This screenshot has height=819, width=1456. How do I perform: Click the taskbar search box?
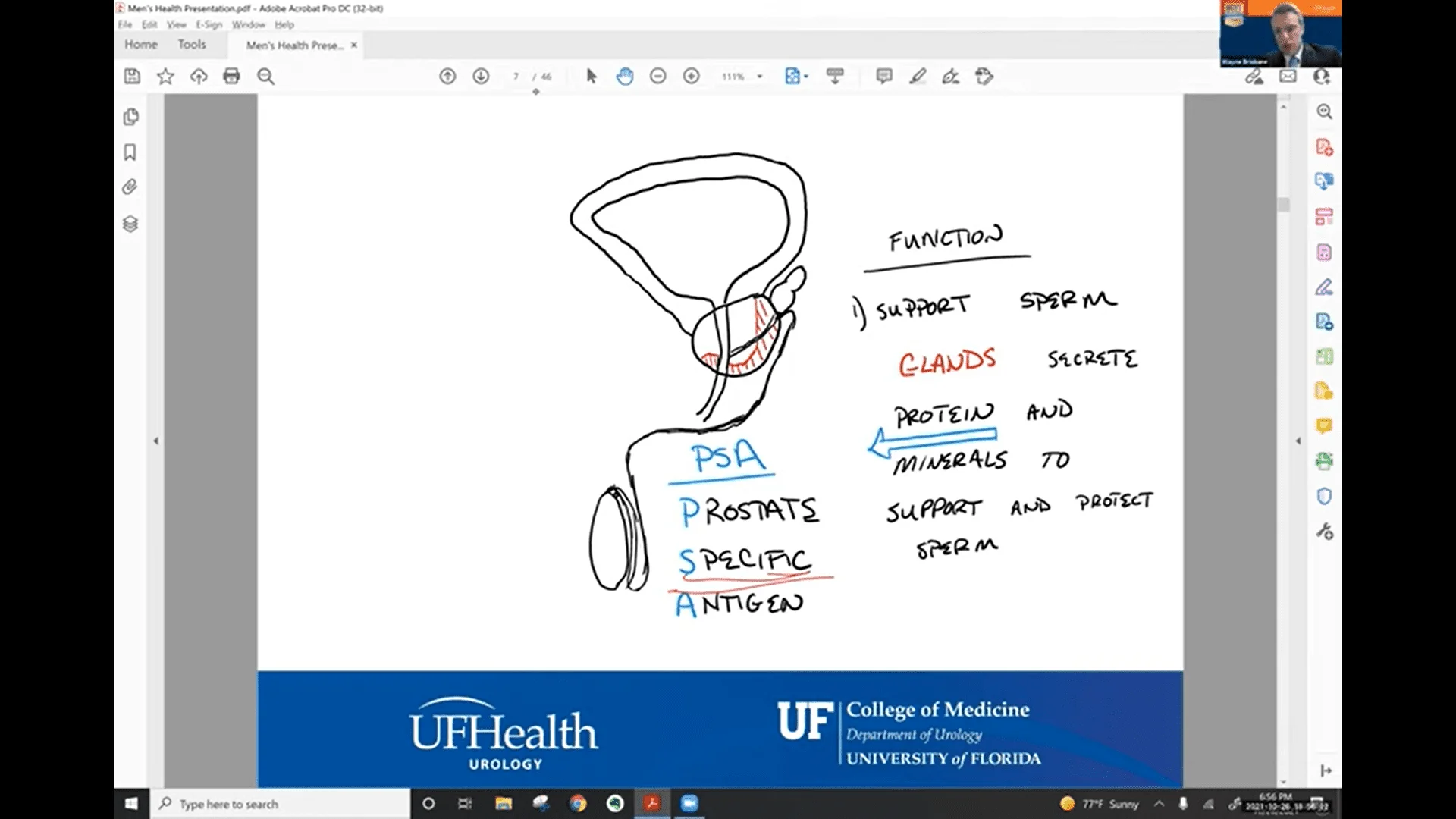(281, 804)
